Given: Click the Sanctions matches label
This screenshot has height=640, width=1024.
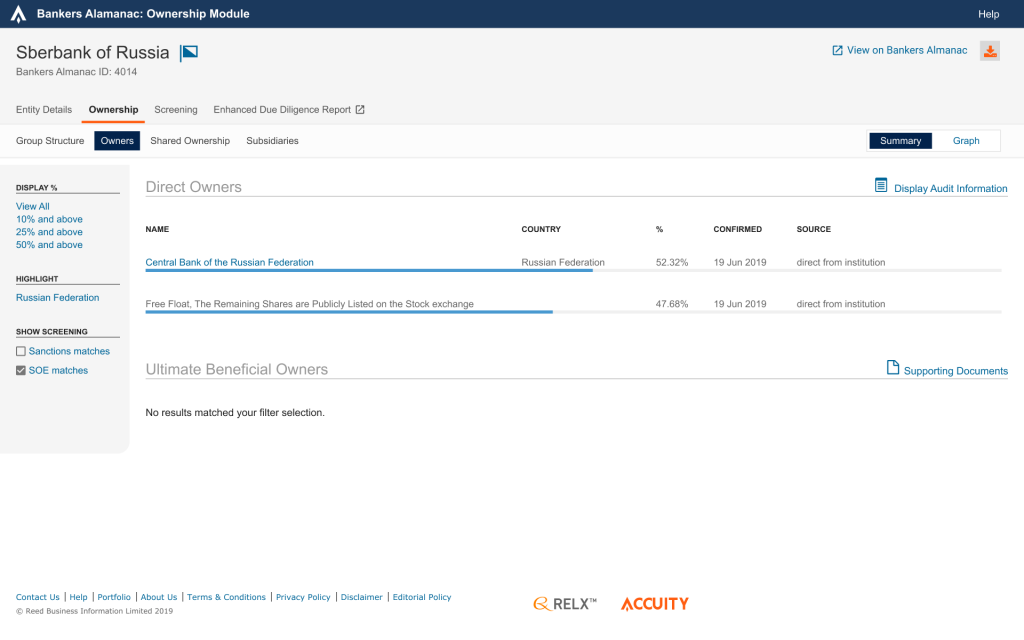Looking at the screenshot, I should coord(69,351).
